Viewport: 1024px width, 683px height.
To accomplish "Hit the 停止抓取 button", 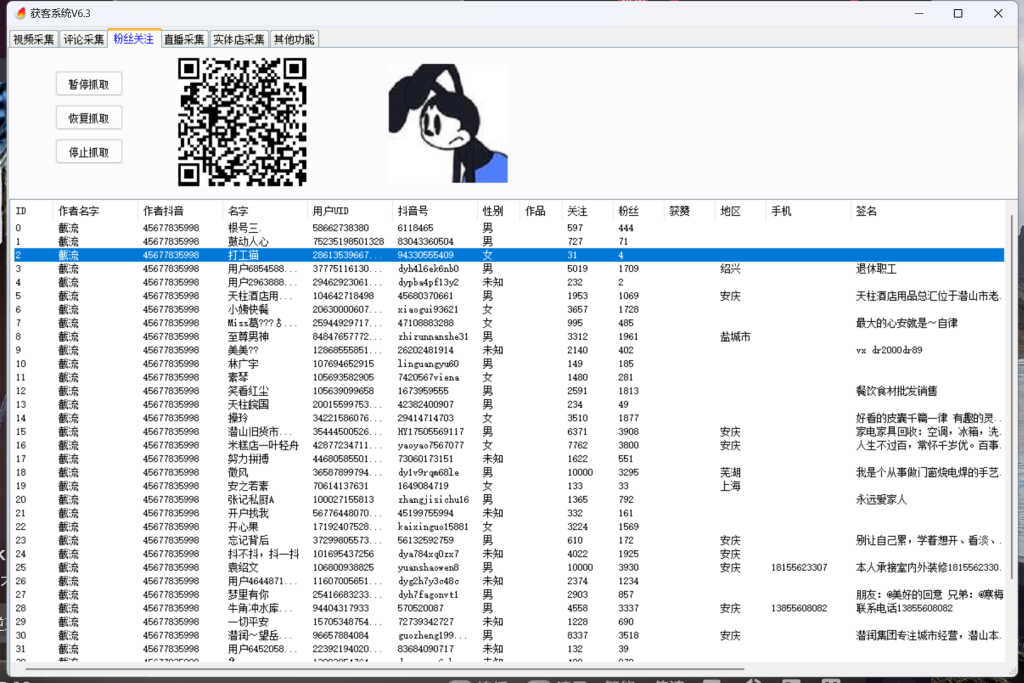I will 89,152.
